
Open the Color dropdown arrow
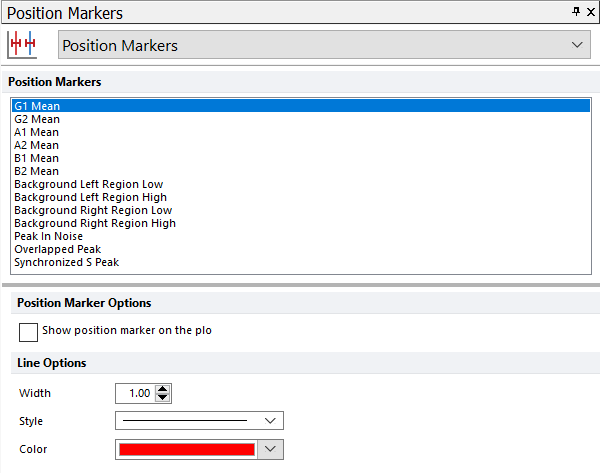pyautogui.click(x=271, y=449)
